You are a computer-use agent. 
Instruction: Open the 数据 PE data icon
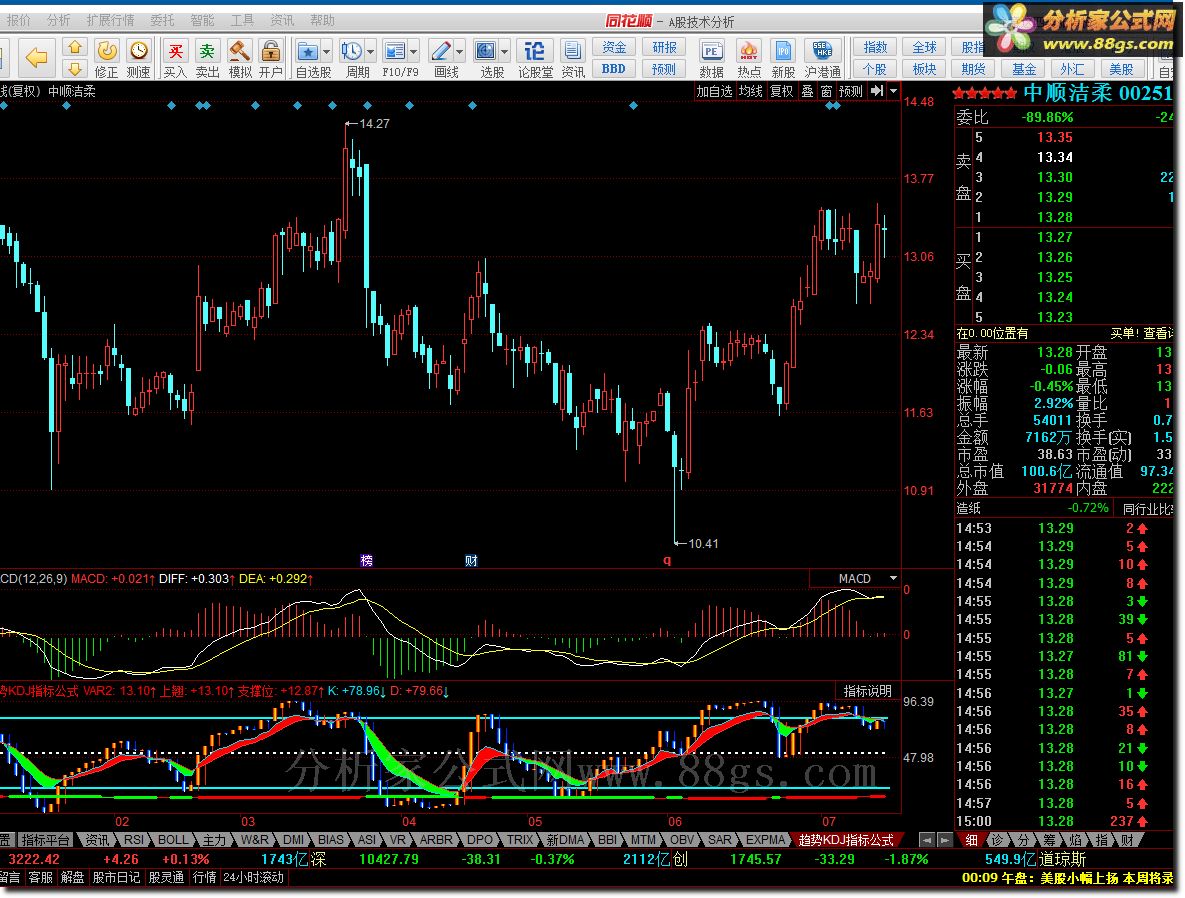coord(711,51)
